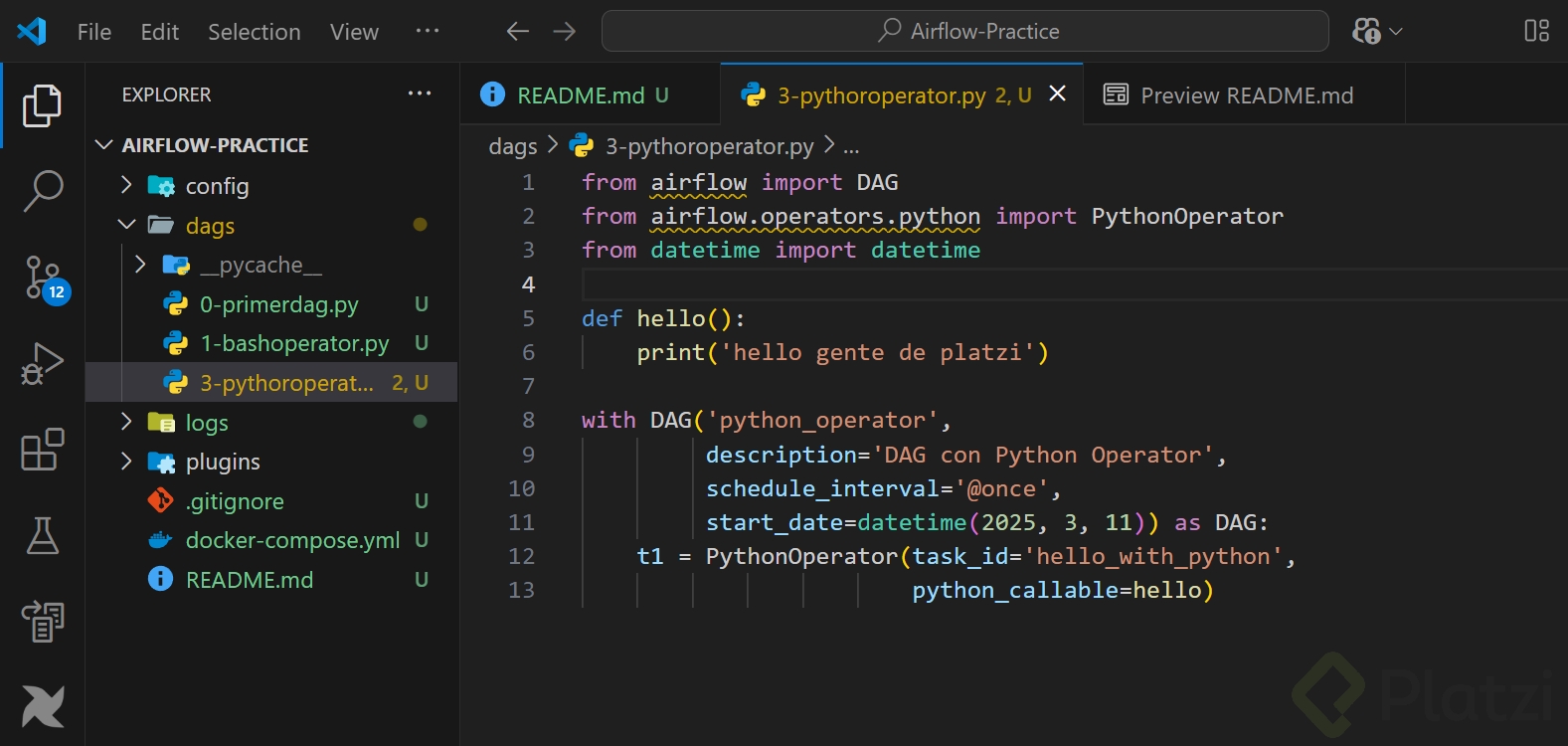Open Source Control view with 12 changes
The width and height of the screenshot is (1568, 746).
click(43, 277)
